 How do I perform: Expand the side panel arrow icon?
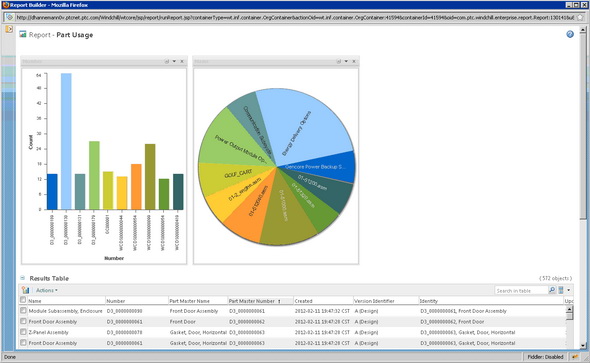pyautogui.click(x=9, y=29)
